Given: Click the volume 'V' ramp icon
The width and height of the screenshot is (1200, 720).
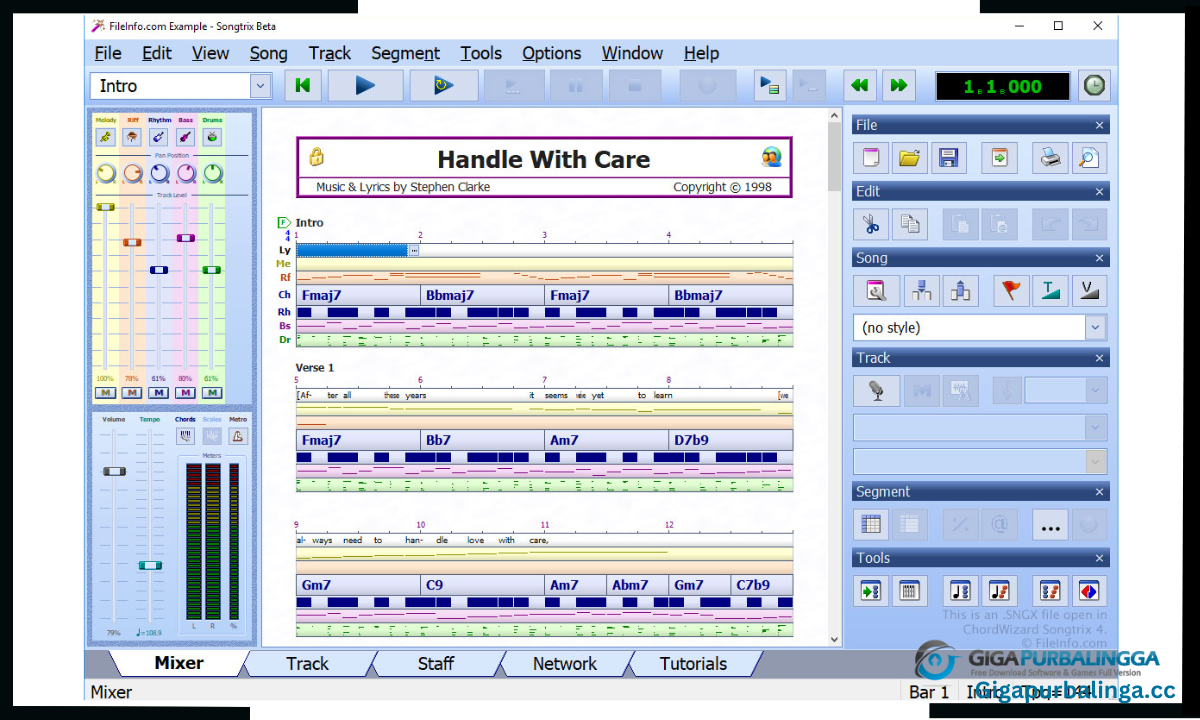Looking at the screenshot, I should coord(1089,291).
